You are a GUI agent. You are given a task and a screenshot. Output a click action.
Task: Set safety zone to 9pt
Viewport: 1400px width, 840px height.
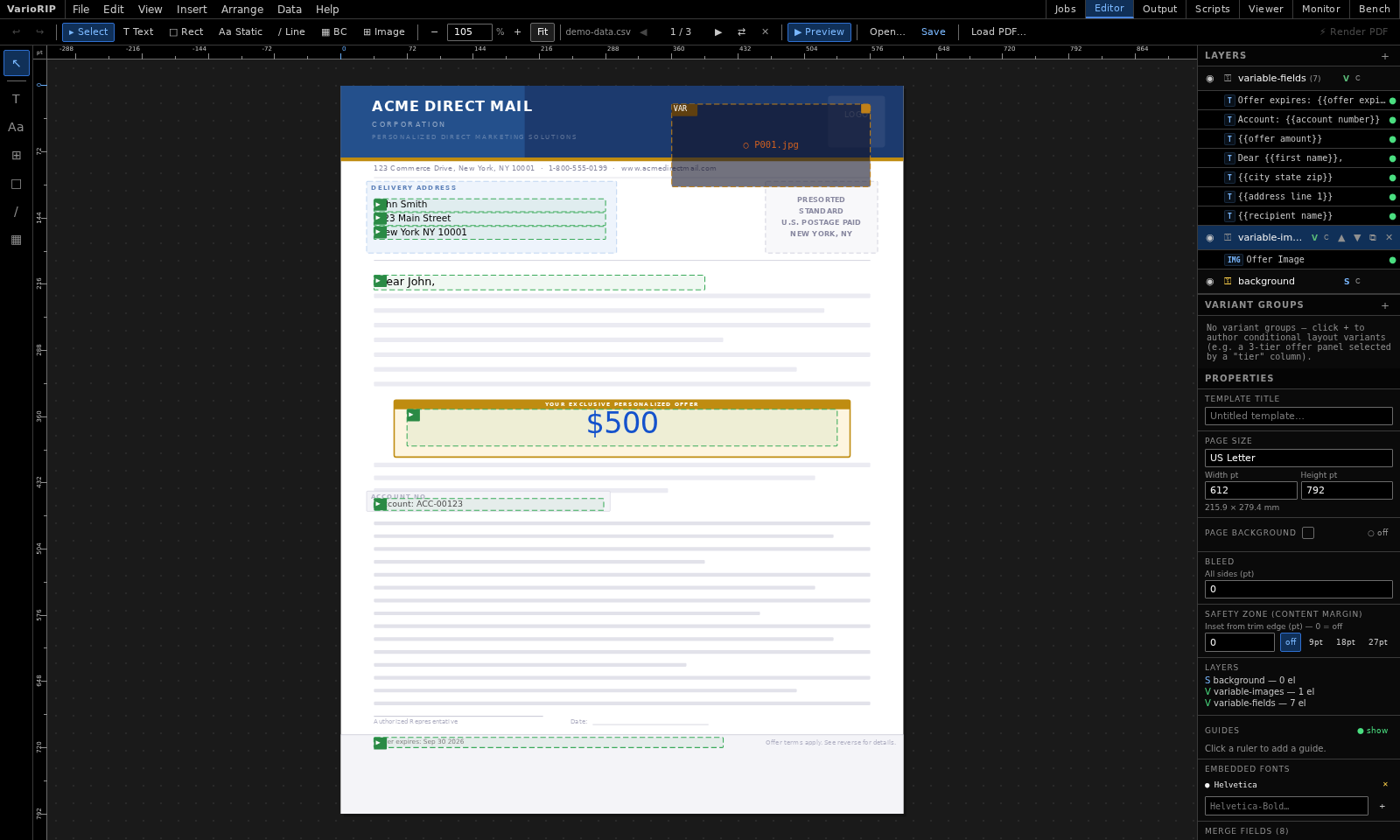pos(1316,642)
